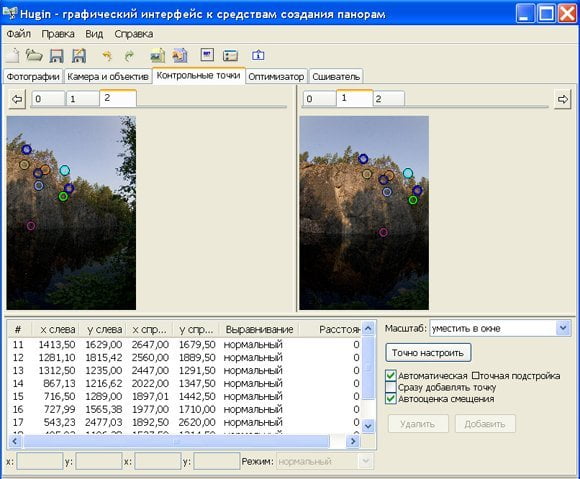Open a project with the folder icon

[34, 55]
